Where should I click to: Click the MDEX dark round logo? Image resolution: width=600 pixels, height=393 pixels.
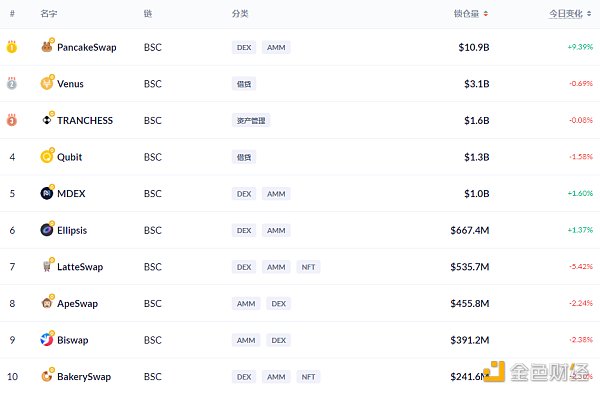pos(47,193)
